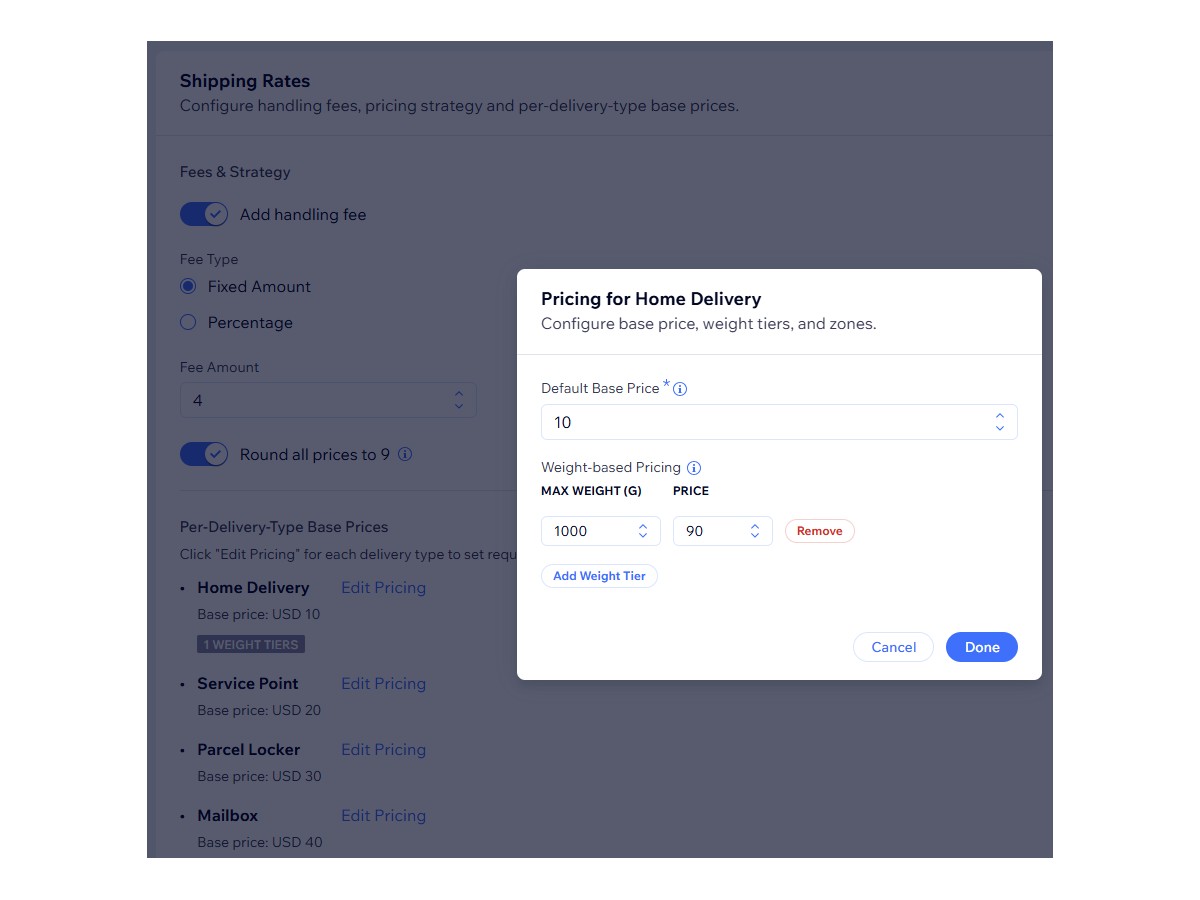Confirm pricing with the Done button
The height and width of the screenshot is (900, 1200).
pos(982,647)
